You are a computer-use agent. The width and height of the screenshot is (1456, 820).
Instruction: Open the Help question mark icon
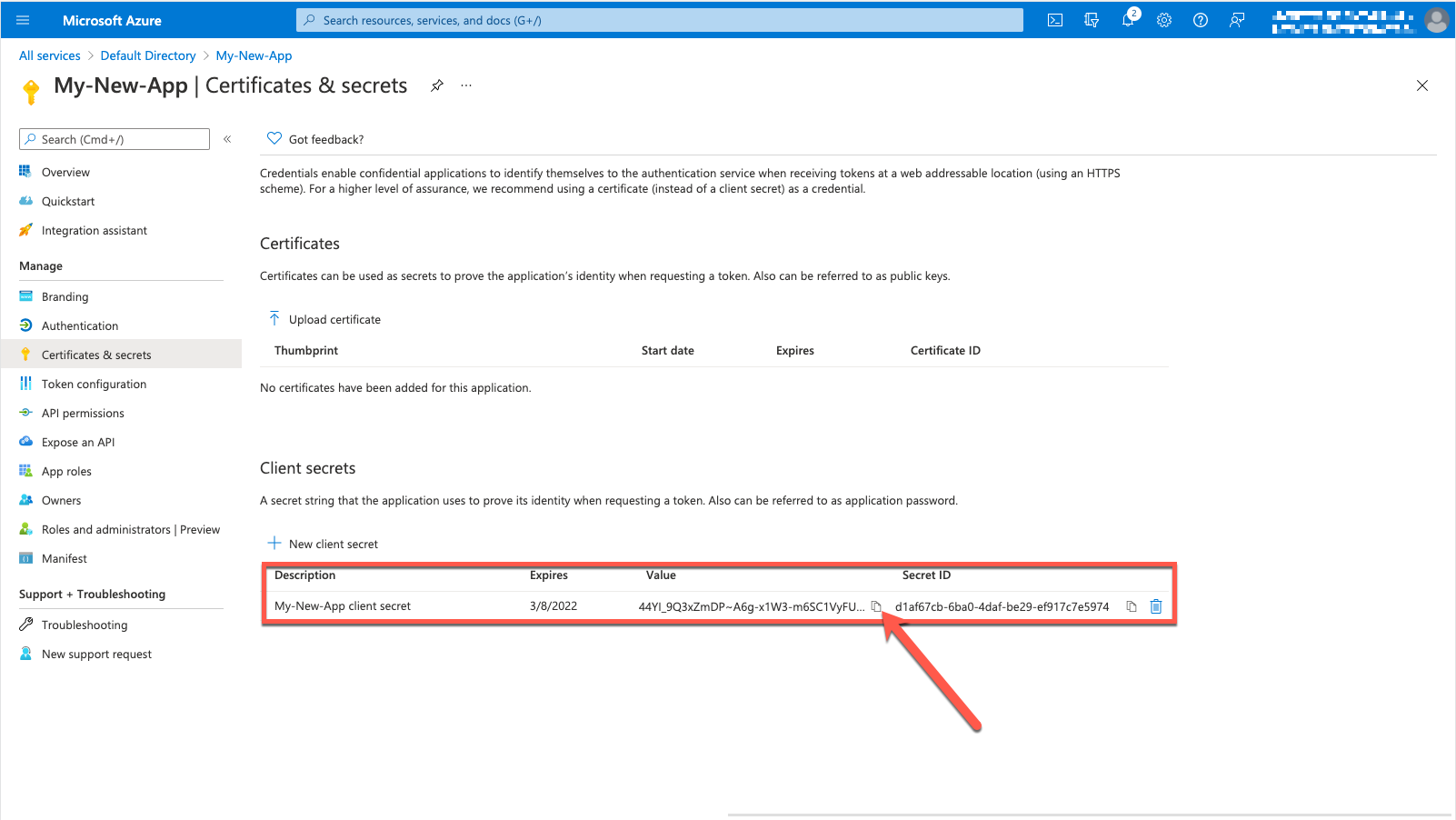(x=1201, y=20)
